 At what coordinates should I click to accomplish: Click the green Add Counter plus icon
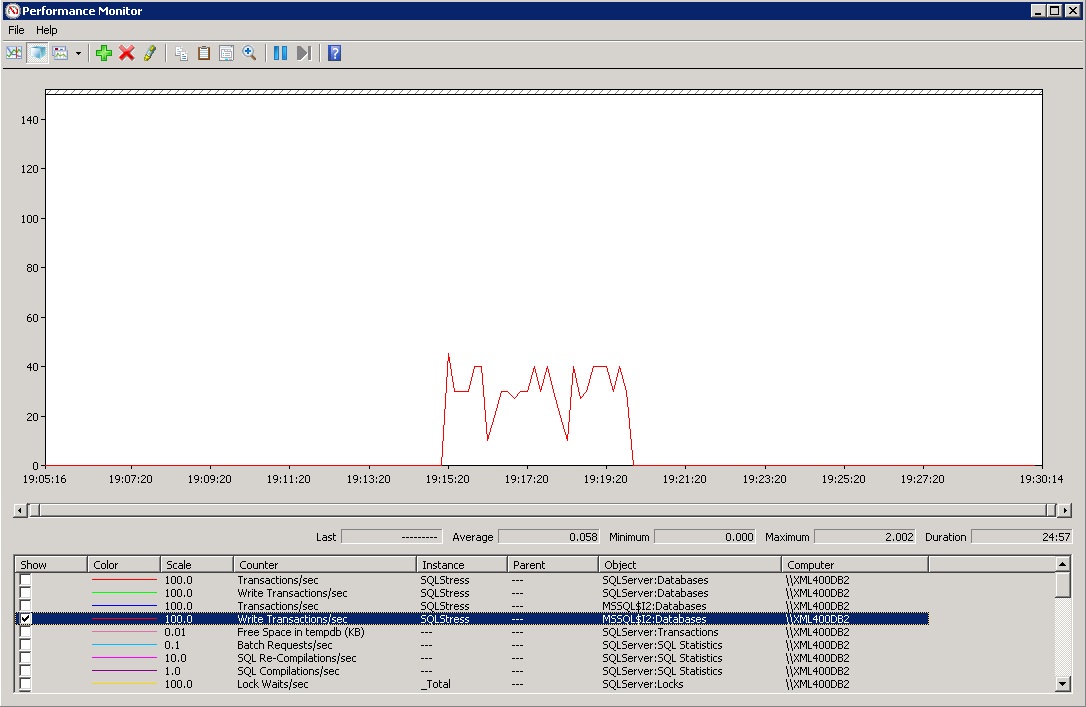(x=104, y=53)
